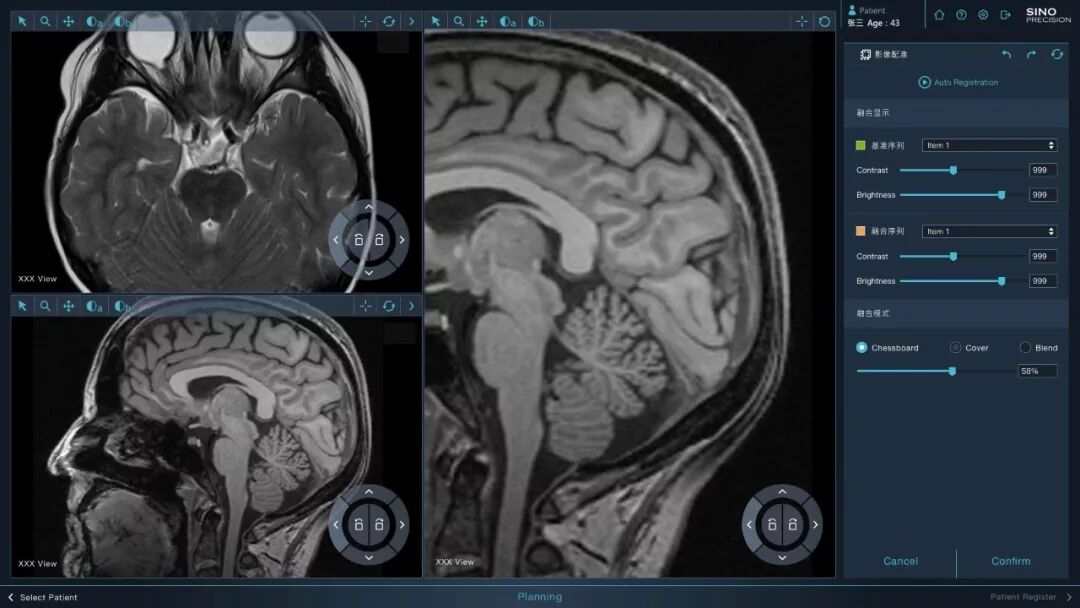Click contrast 'a' tool in bottom-left sagittal view
1080x608 pixels.
point(94,306)
